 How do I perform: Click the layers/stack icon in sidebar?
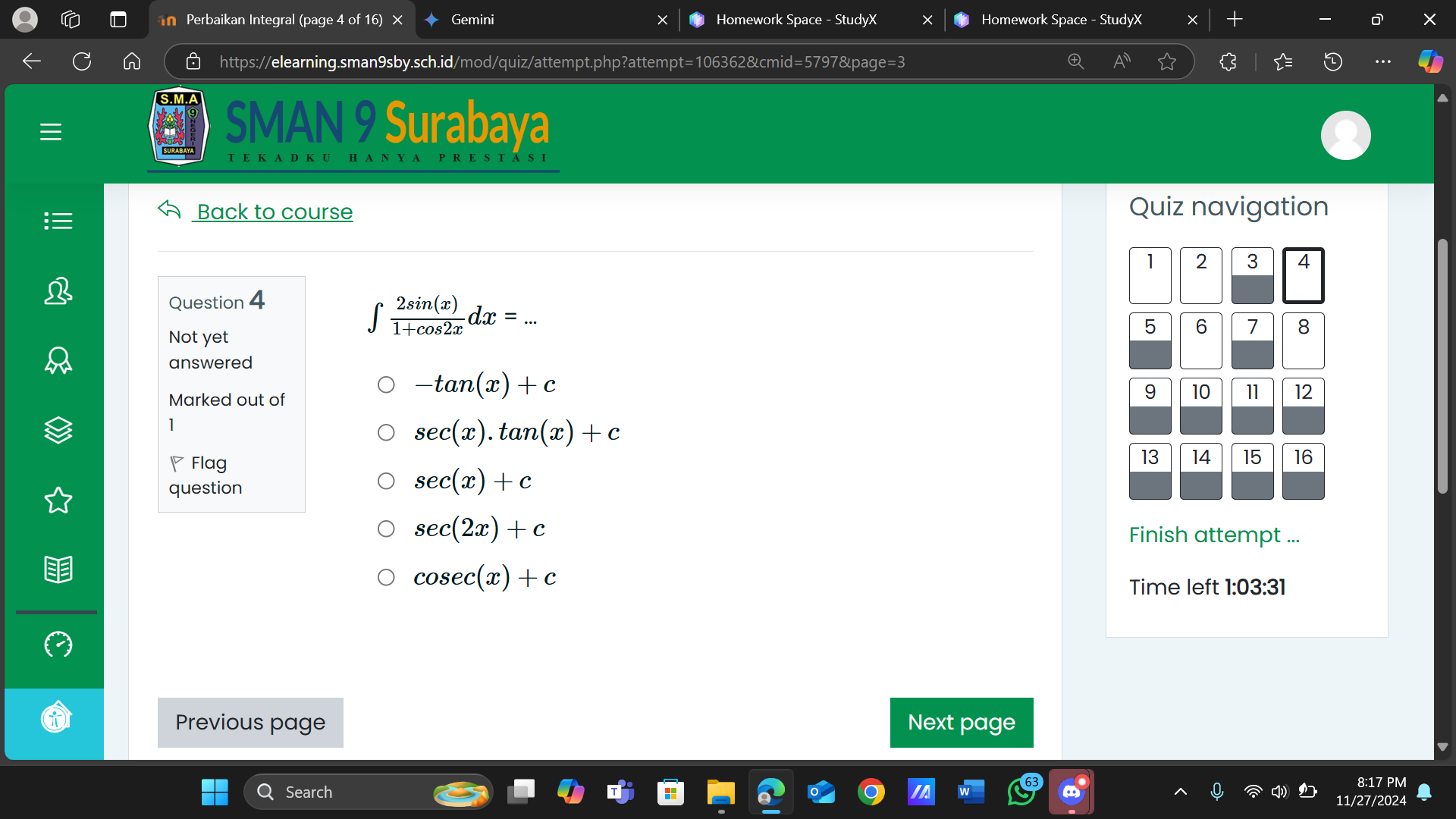(x=57, y=431)
